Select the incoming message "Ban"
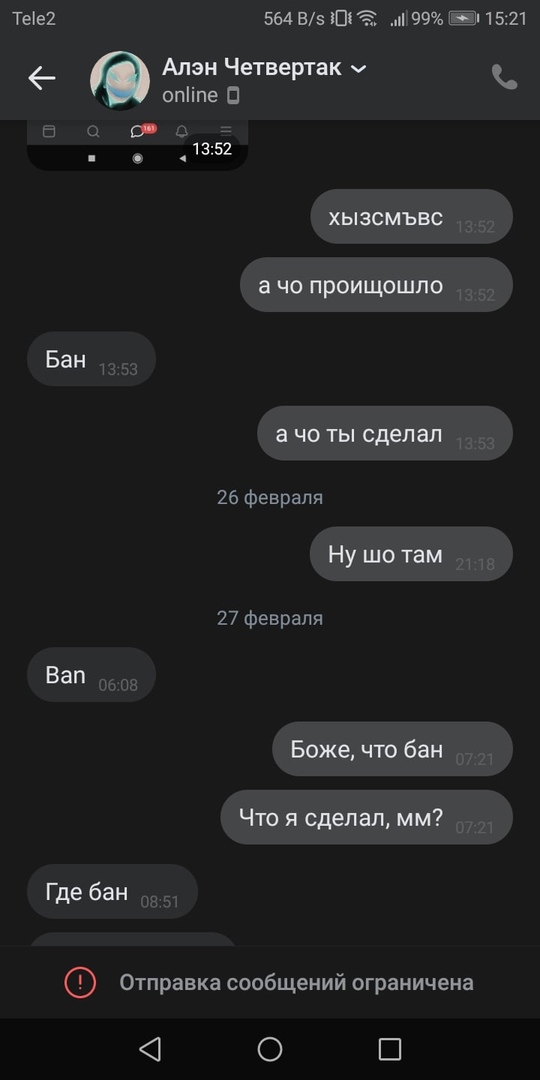540x1080 pixels. (x=92, y=674)
